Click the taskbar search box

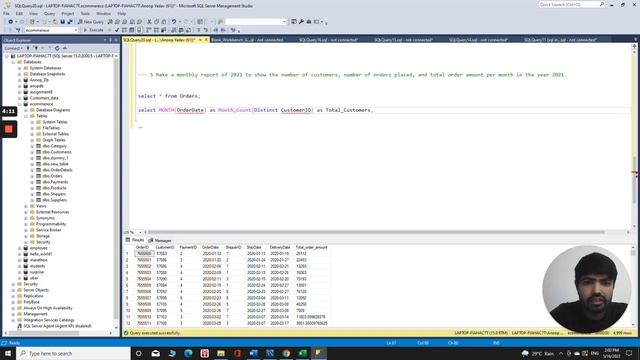pos(73,353)
